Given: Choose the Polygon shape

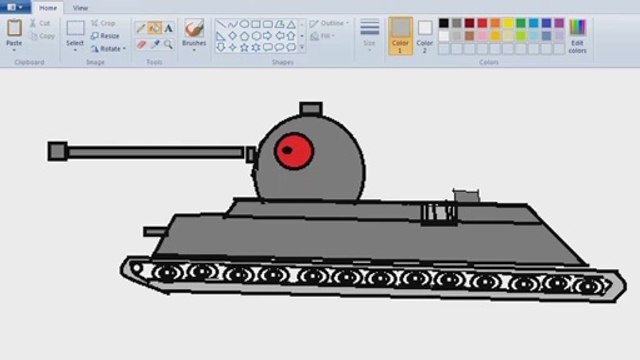Looking at the screenshot, I should 280,24.
